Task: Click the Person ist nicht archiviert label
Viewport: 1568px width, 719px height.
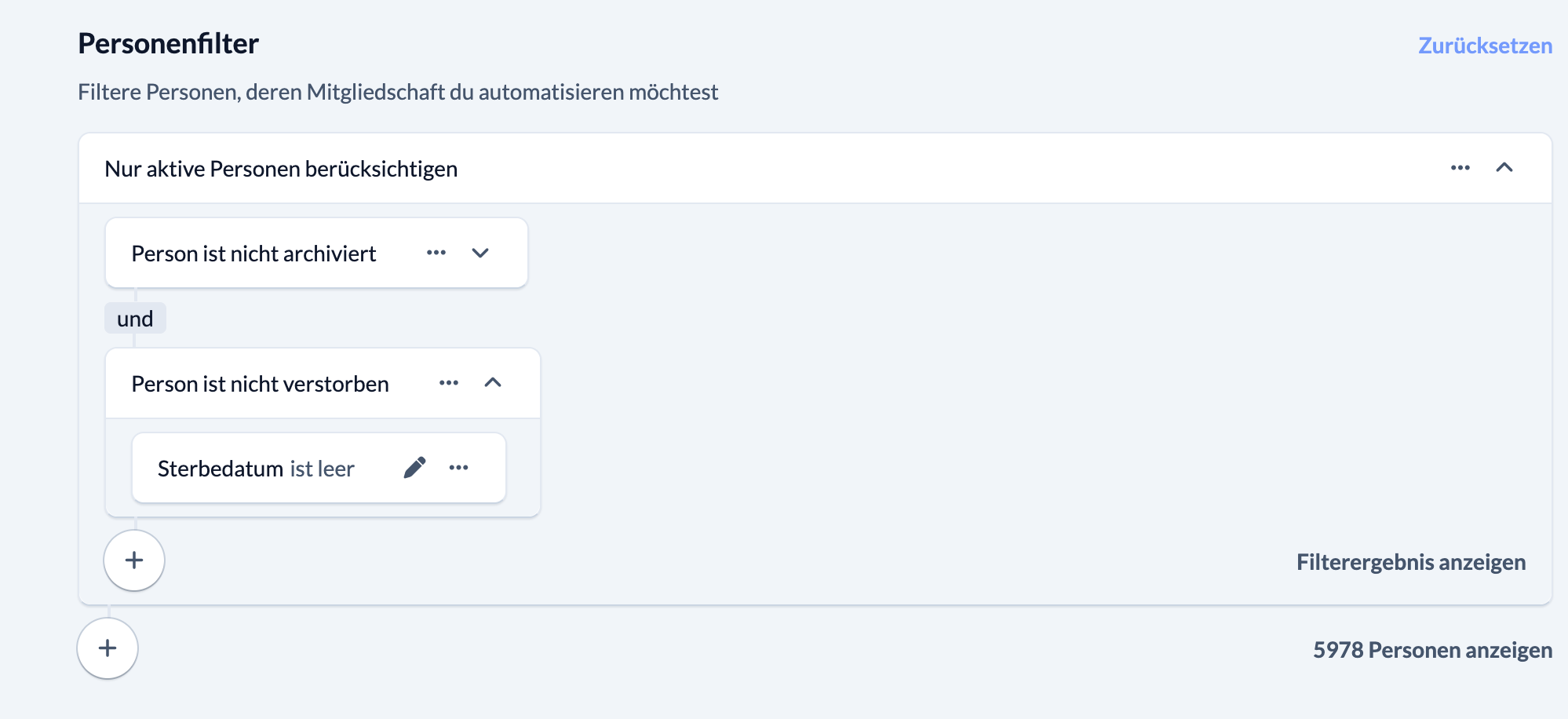Action: click(253, 254)
